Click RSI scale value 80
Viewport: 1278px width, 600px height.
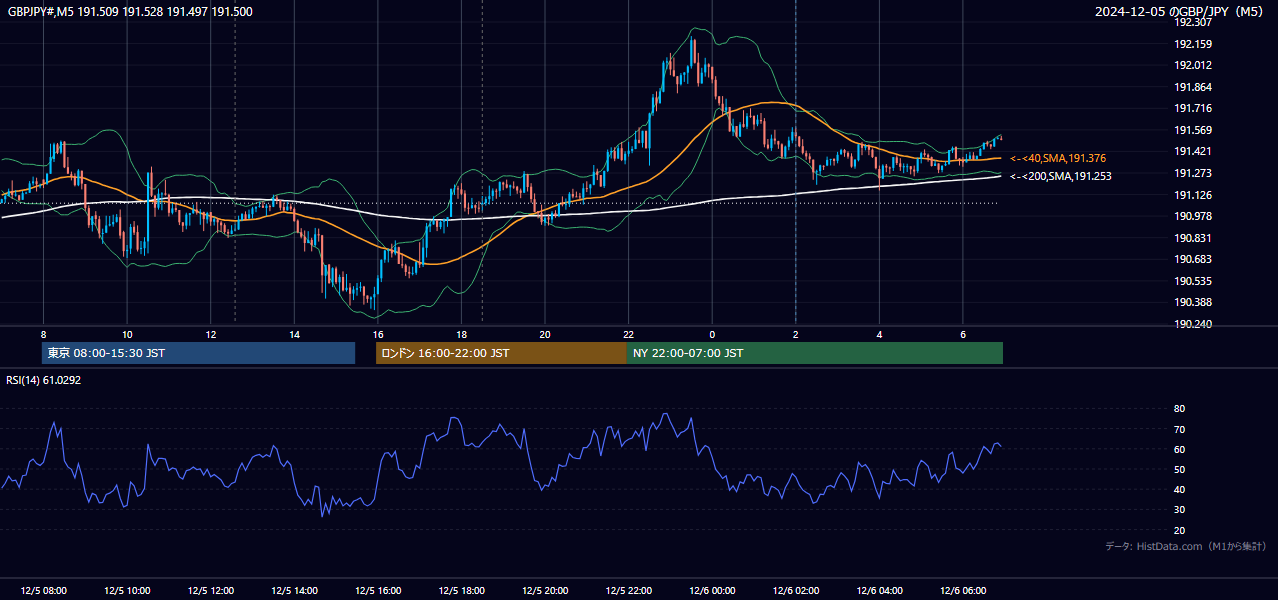[1180, 409]
